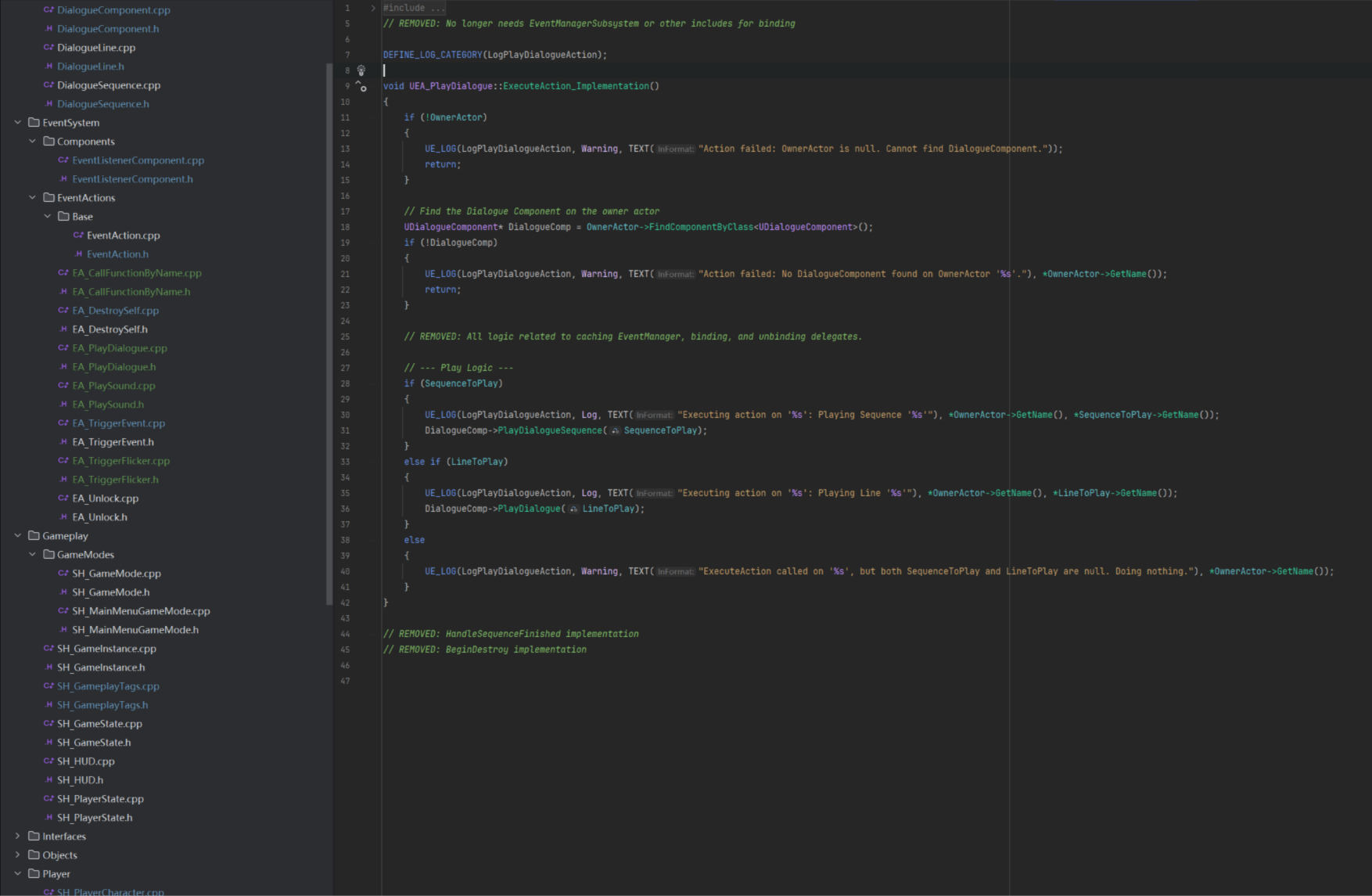This screenshot has height=896, width=1372.
Task: Expand the Interfaces folder
Action: point(17,837)
